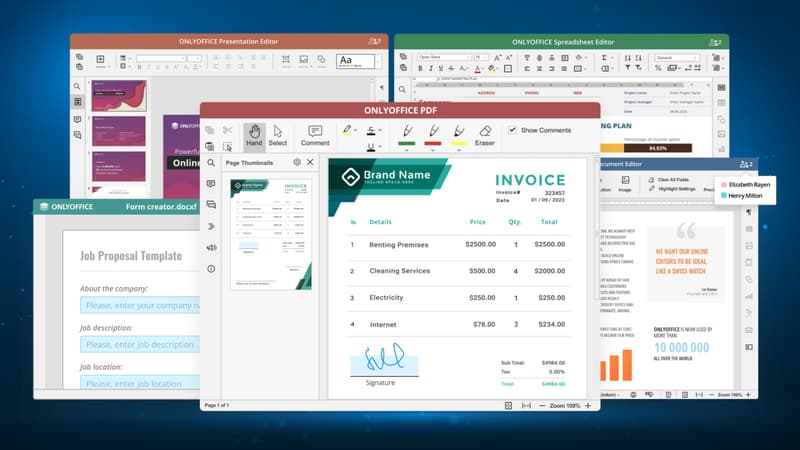
Task: Open theme Aa dropdown in Presentation Editor
Action: (x=378, y=62)
